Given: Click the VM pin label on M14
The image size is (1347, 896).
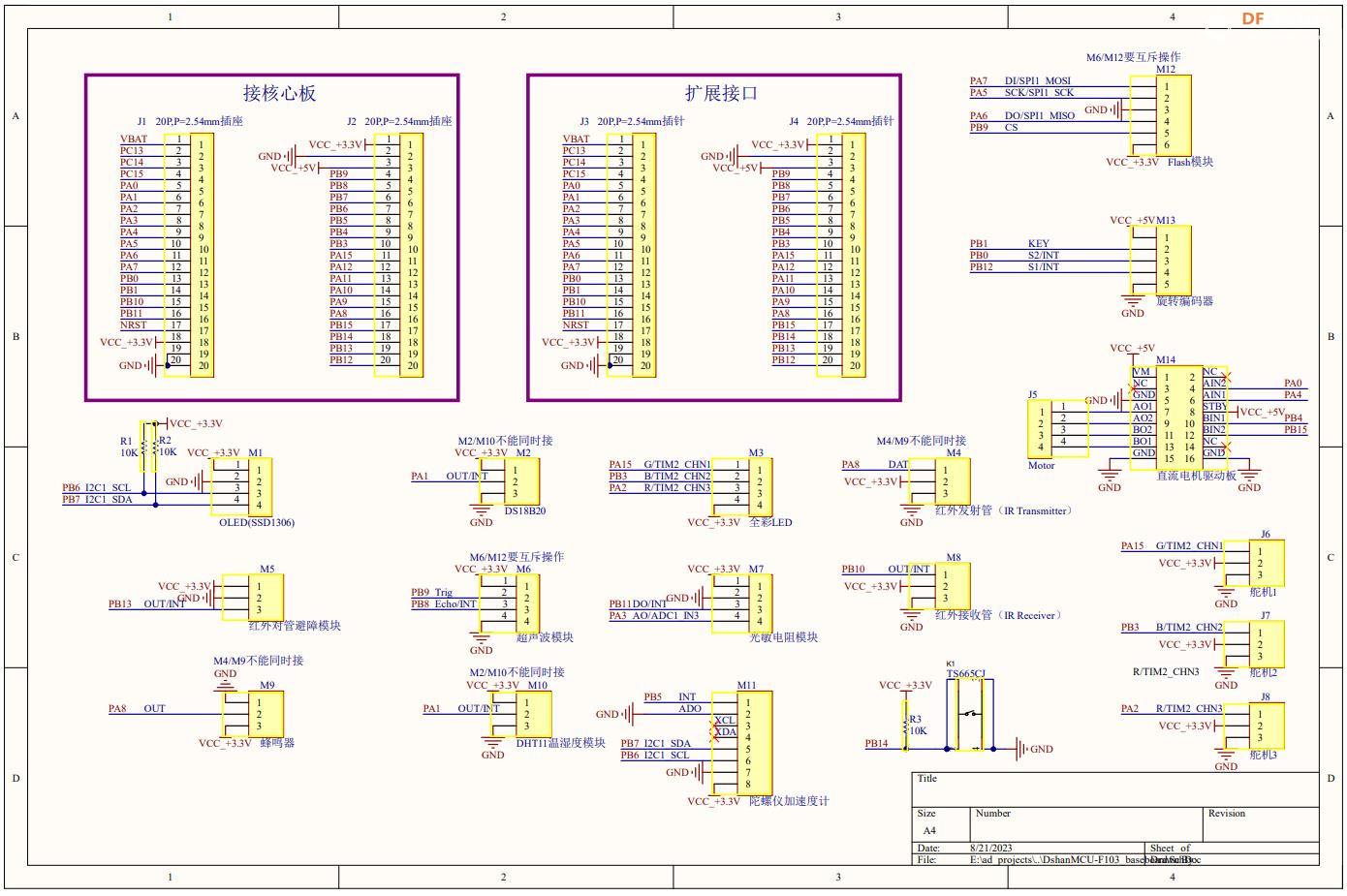Looking at the screenshot, I should (1141, 372).
